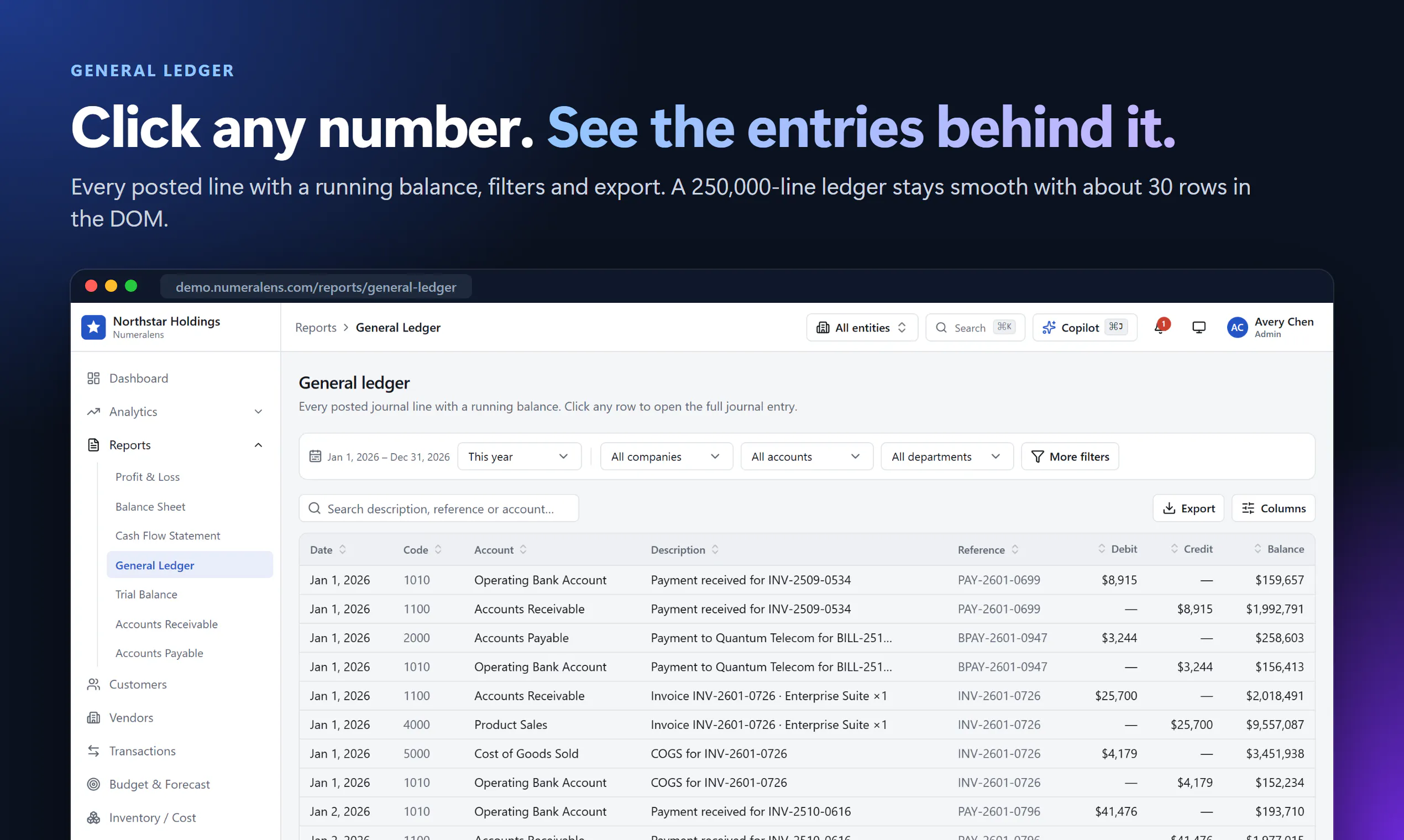1404x840 pixels.
Task: Click balance $156,413
Action: tap(1280, 667)
